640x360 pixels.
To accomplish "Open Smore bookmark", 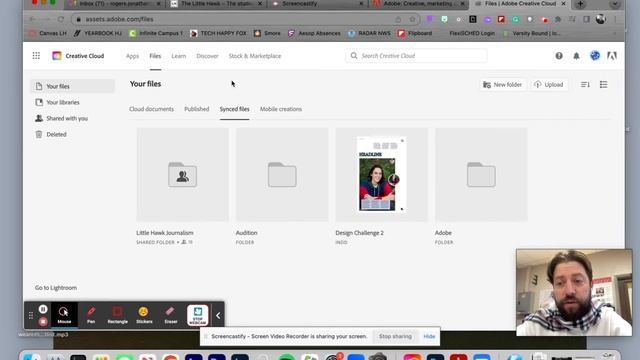I will [x=267, y=33].
